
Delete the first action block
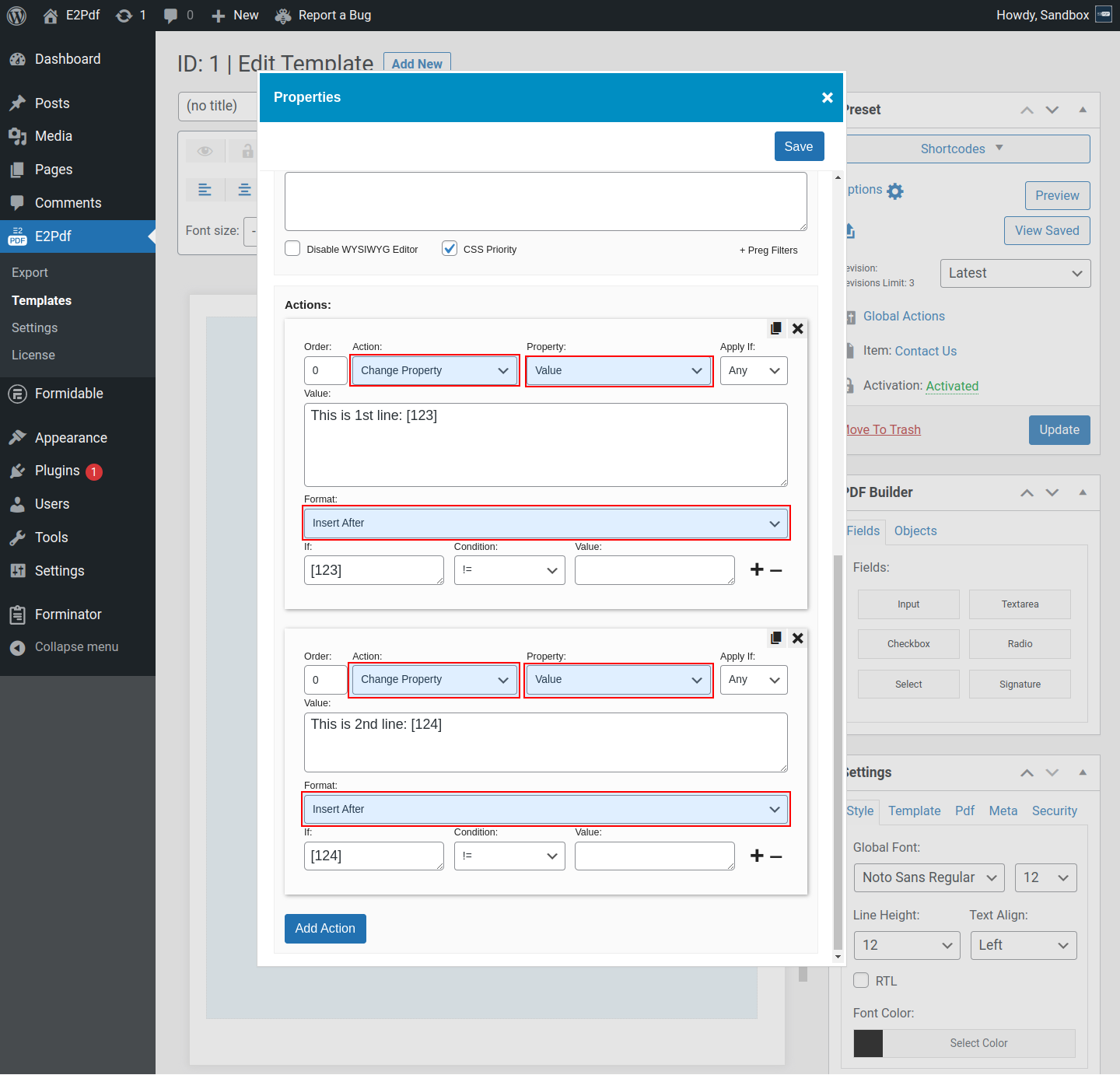[x=797, y=328]
